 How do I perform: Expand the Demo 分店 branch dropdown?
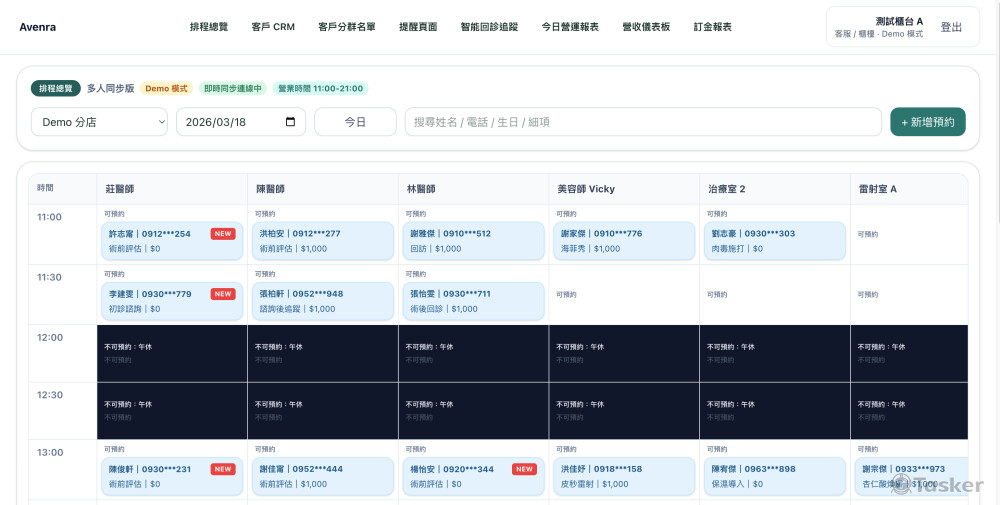[99, 122]
